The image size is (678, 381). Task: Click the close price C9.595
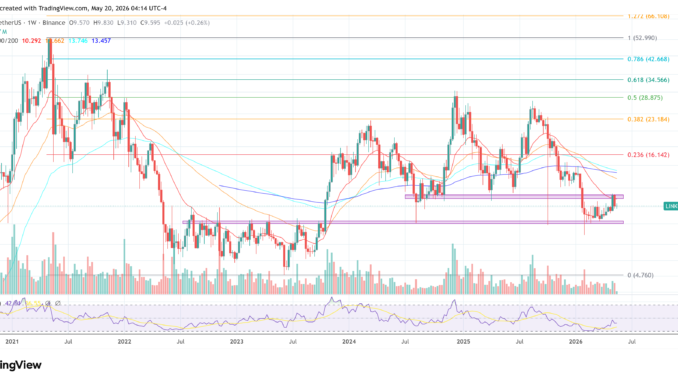click(150, 22)
